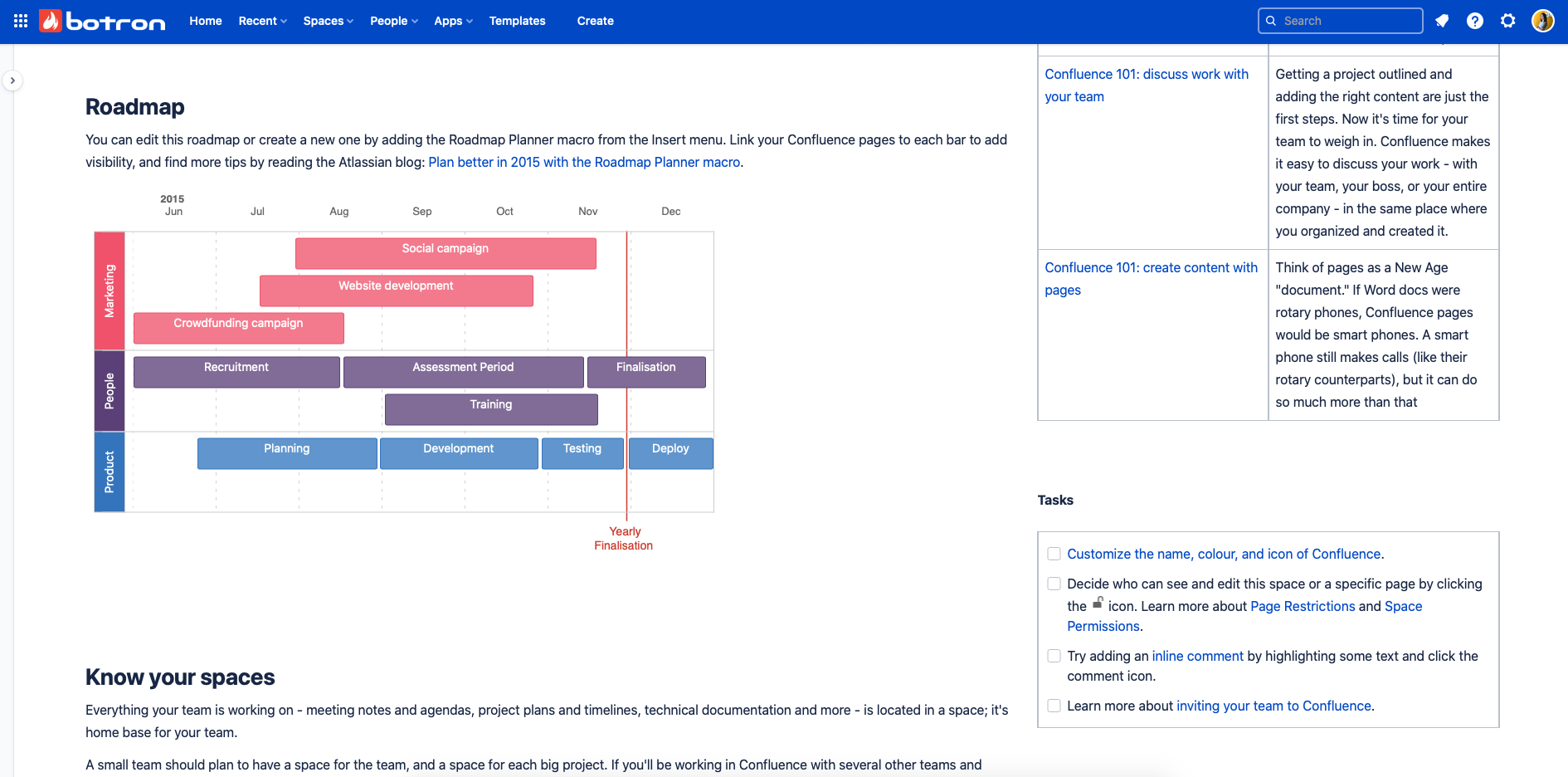Check the inviting your team task checkbox

[x=1054, y=706]
